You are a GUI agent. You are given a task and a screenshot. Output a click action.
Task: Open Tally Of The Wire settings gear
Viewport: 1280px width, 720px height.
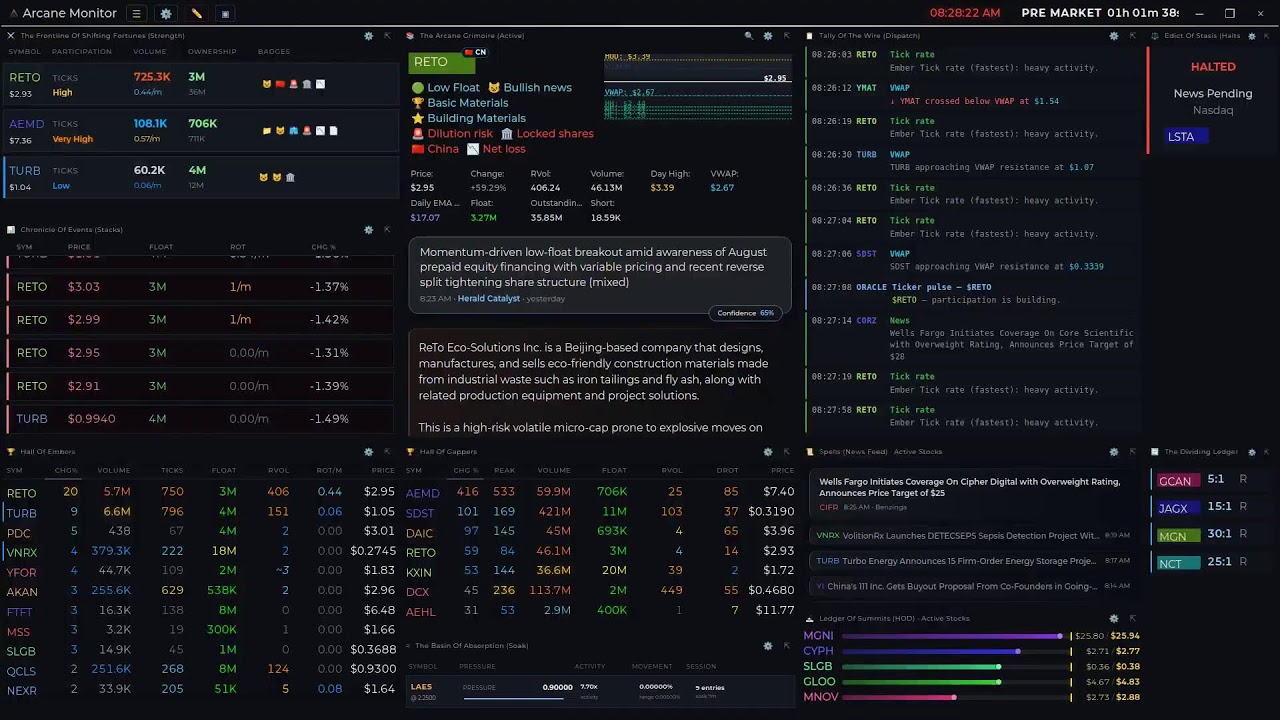click(x=1114, y=35)
